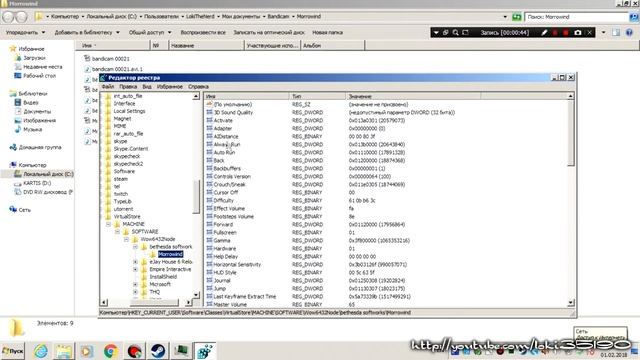Collapse the Wow6432Node key
The image size is (640, 360).
[126, 239]
